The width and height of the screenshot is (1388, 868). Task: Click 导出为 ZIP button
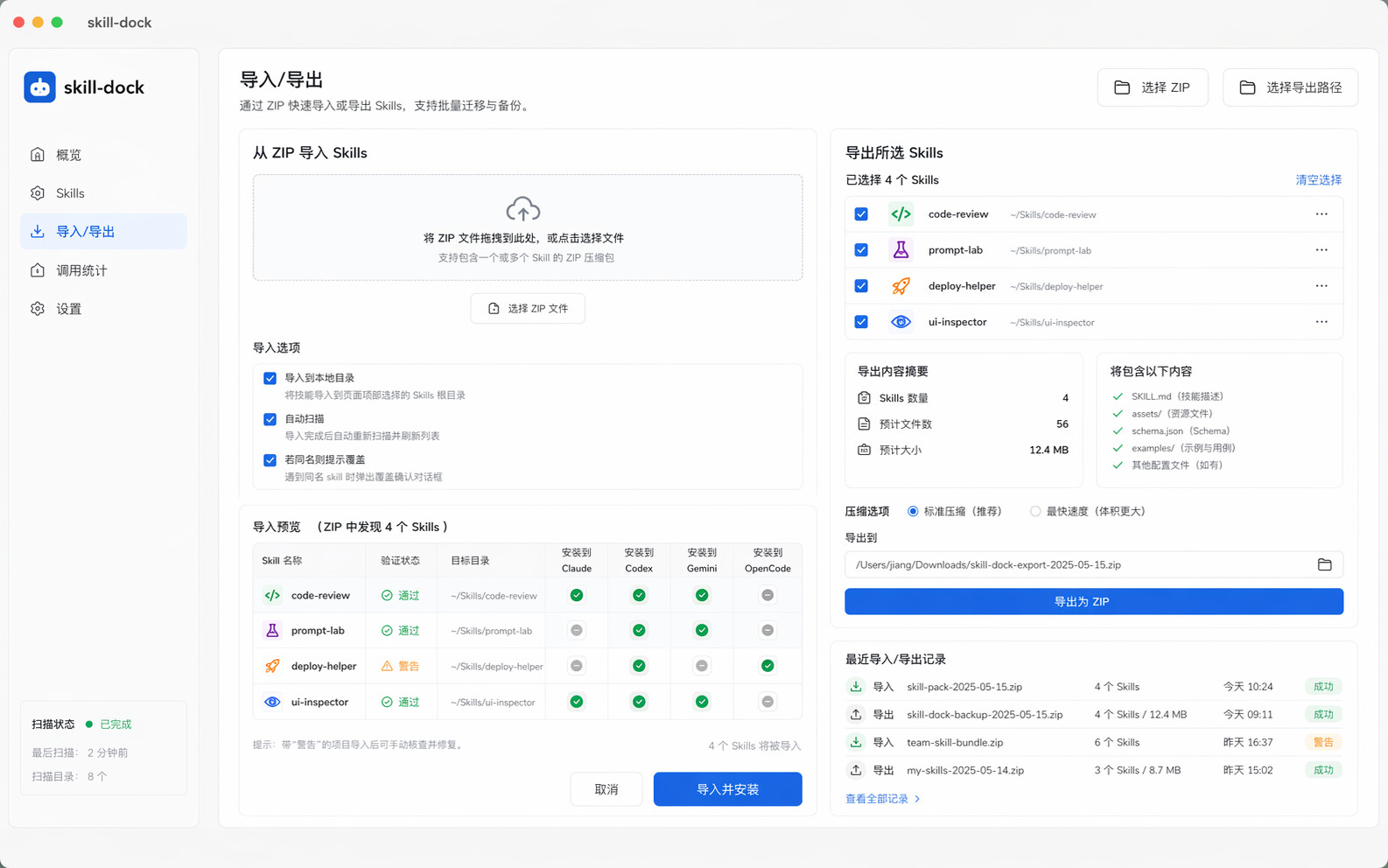tap(1094, 602)
